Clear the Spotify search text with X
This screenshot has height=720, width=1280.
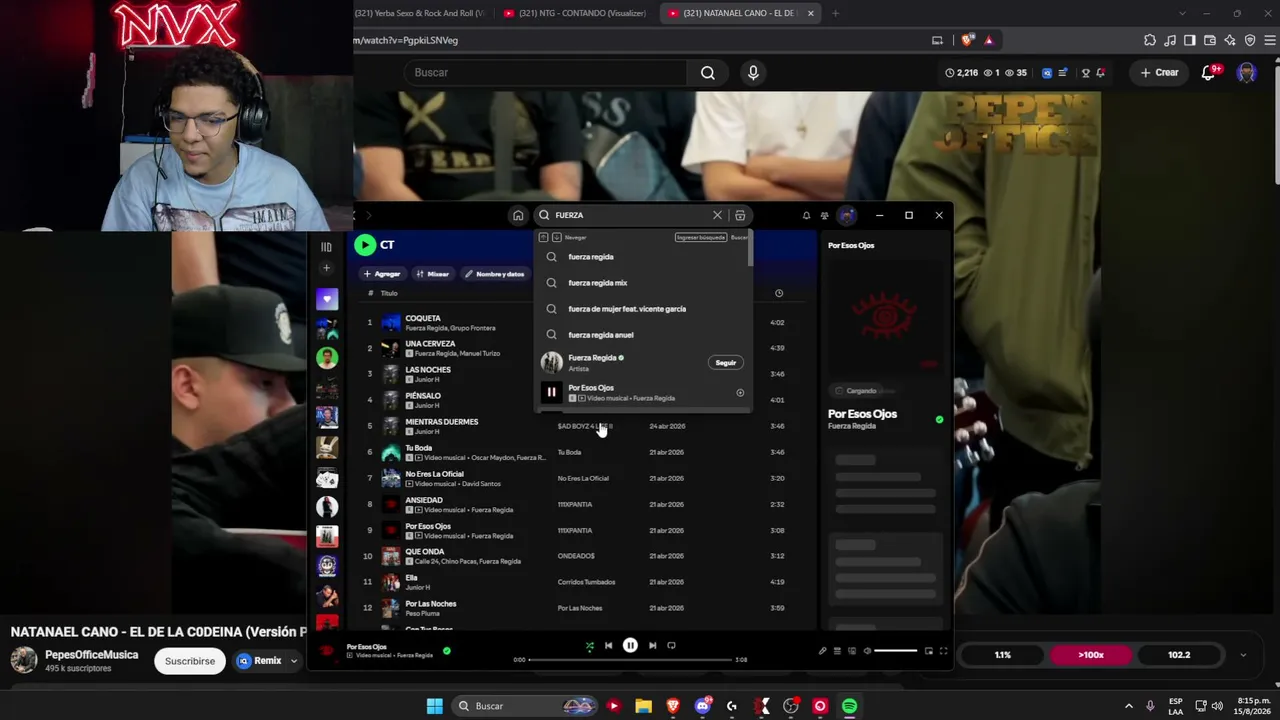(x=717, y=215)
